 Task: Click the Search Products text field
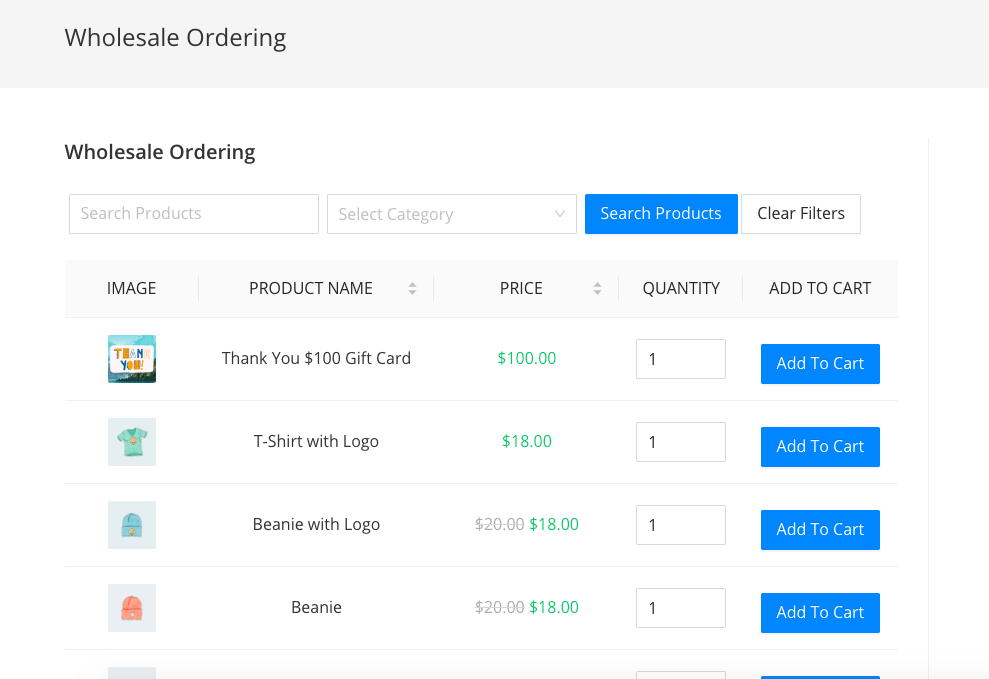pyautogui.click(x=194, y=214)
